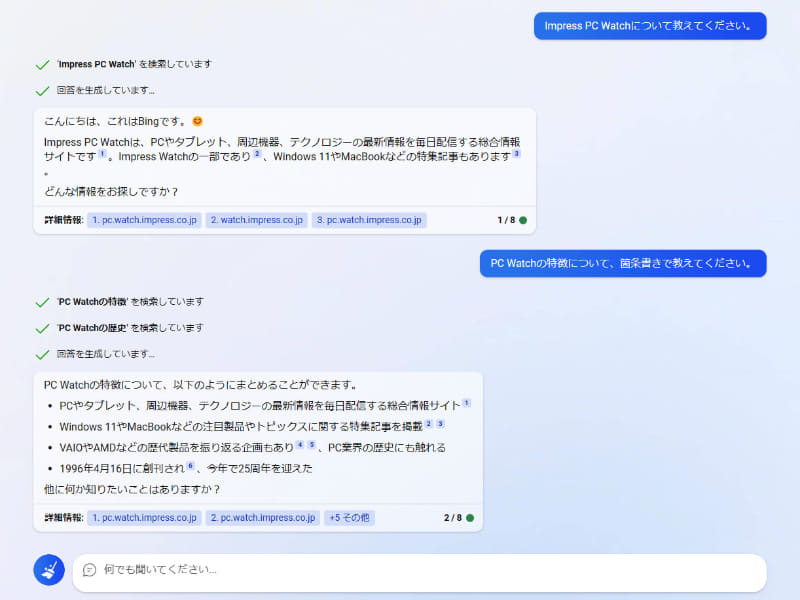Click the checkmark beside 'Impress PC Watch' search status
Viewport: 800px width, 600px height.
(40, 63)
